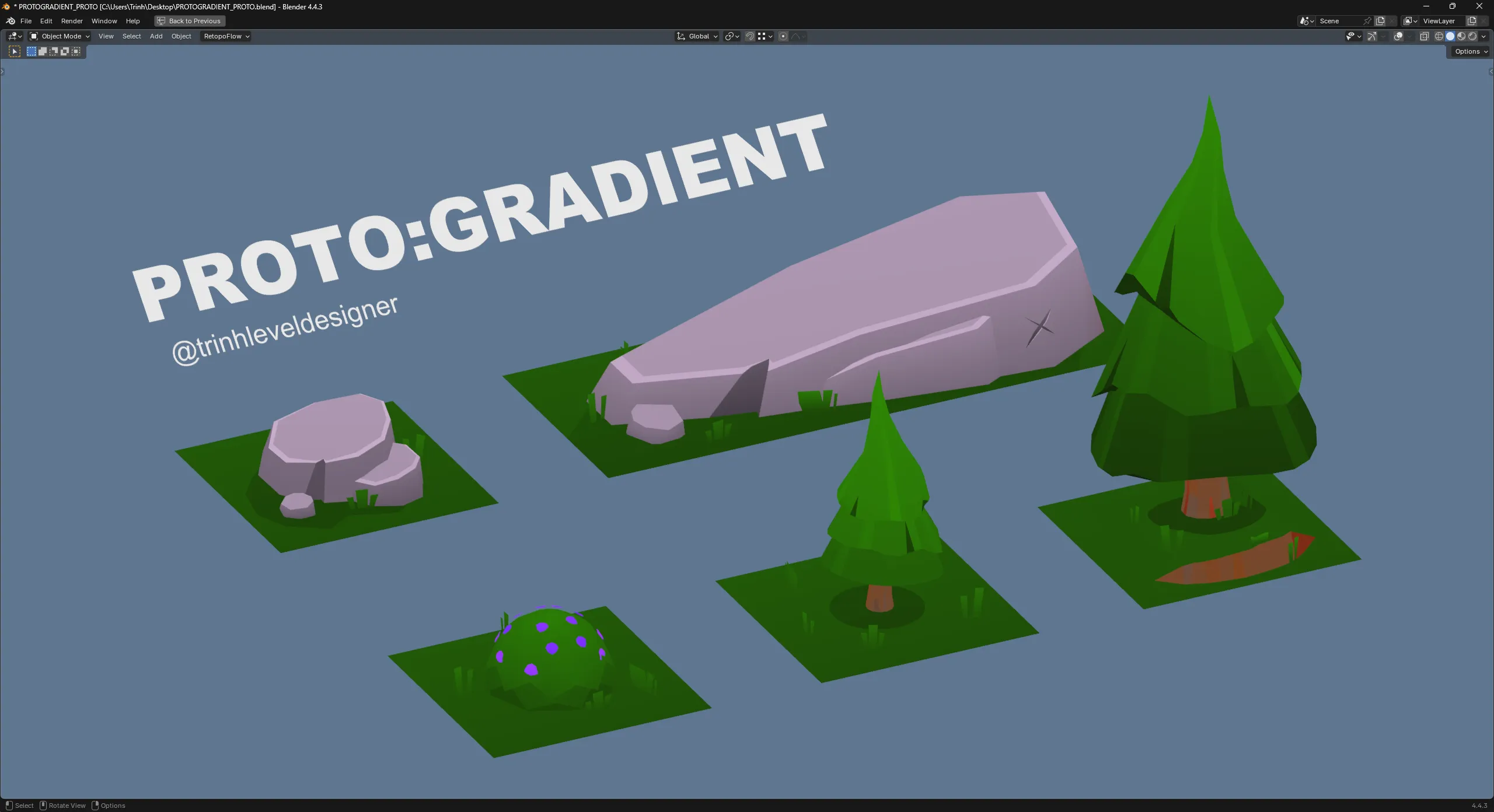
Task: Open the Object Mode dropdown
Action: [x=60, y=36]
